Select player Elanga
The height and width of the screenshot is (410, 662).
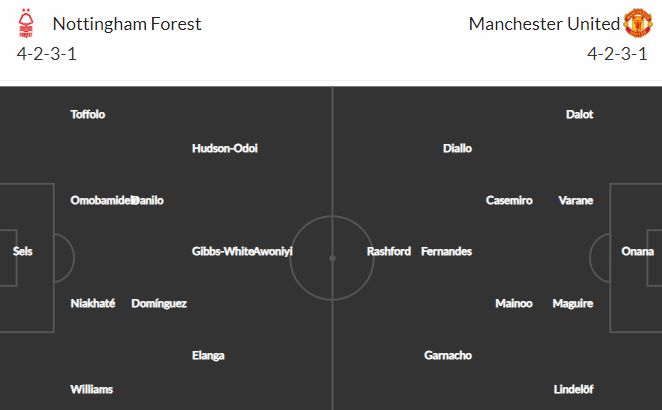208,355
